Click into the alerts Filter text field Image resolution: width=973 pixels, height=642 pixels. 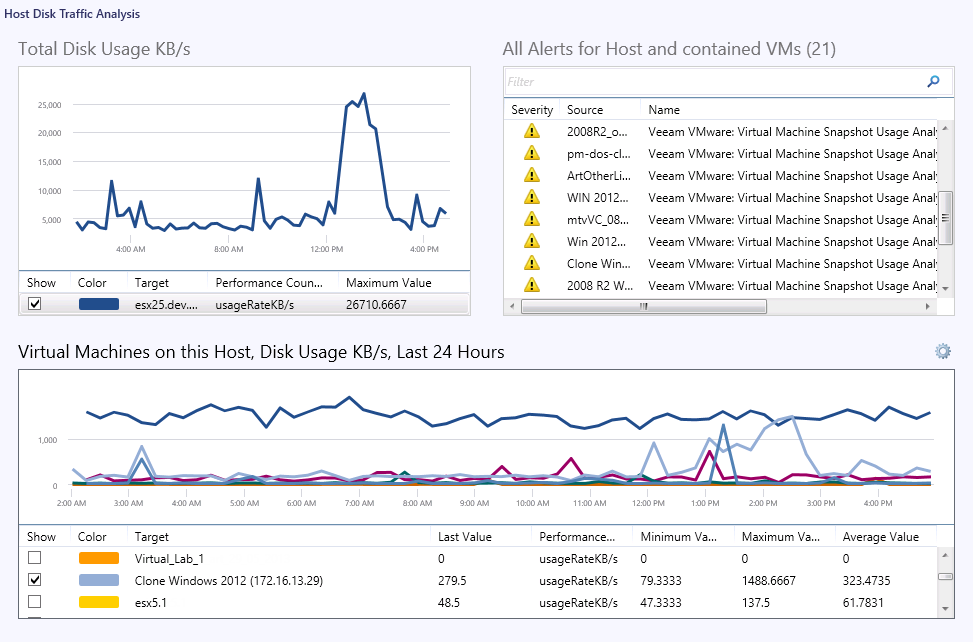point(710,82)
